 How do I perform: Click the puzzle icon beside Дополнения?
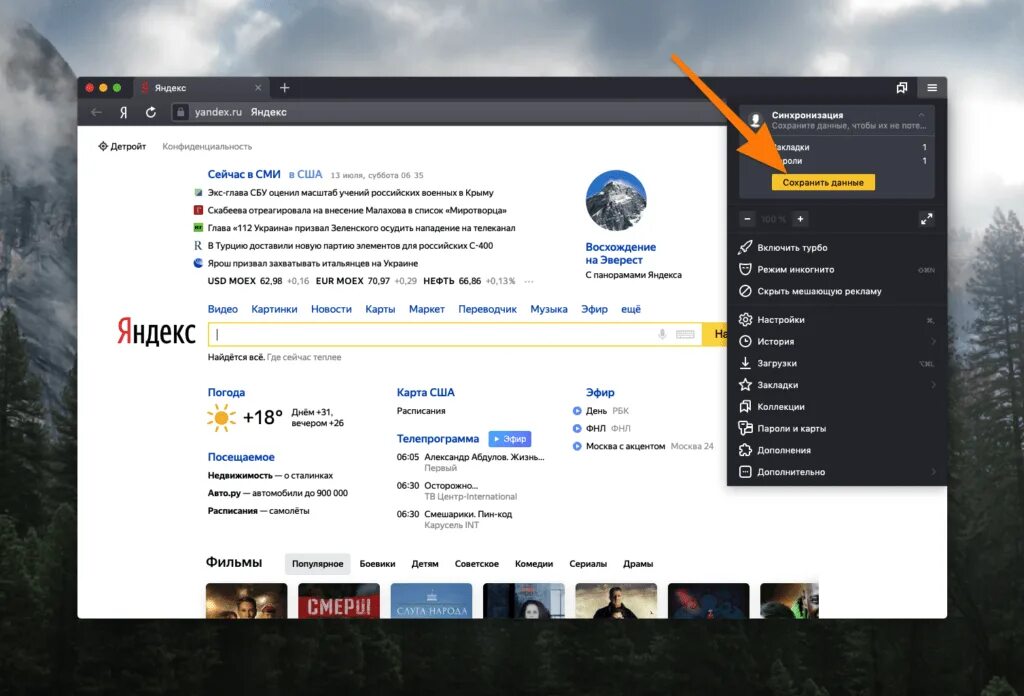(745, 450)
